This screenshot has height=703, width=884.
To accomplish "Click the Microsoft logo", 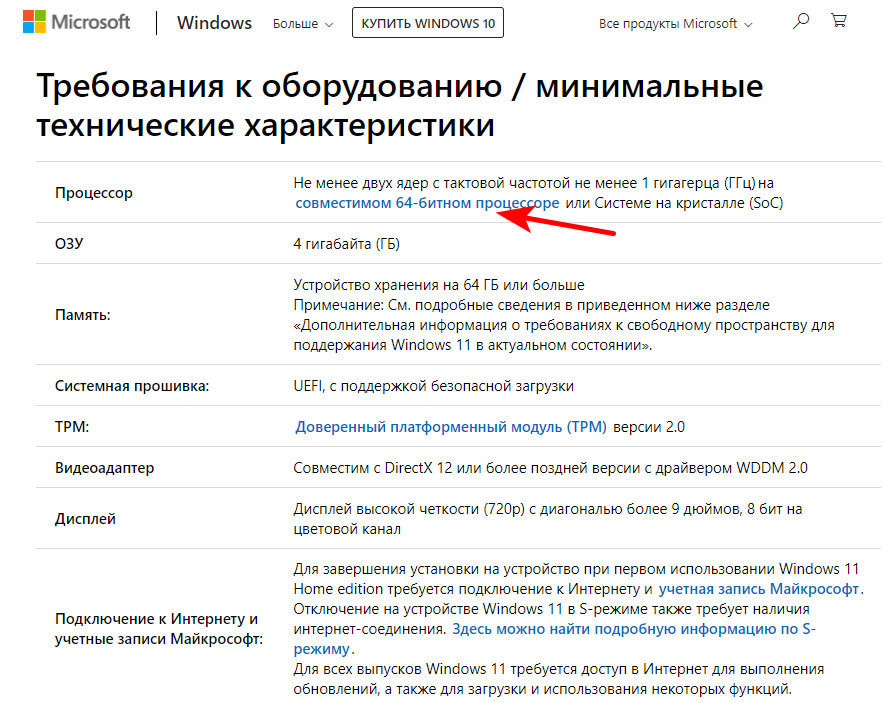I will [x=75, y=21].
